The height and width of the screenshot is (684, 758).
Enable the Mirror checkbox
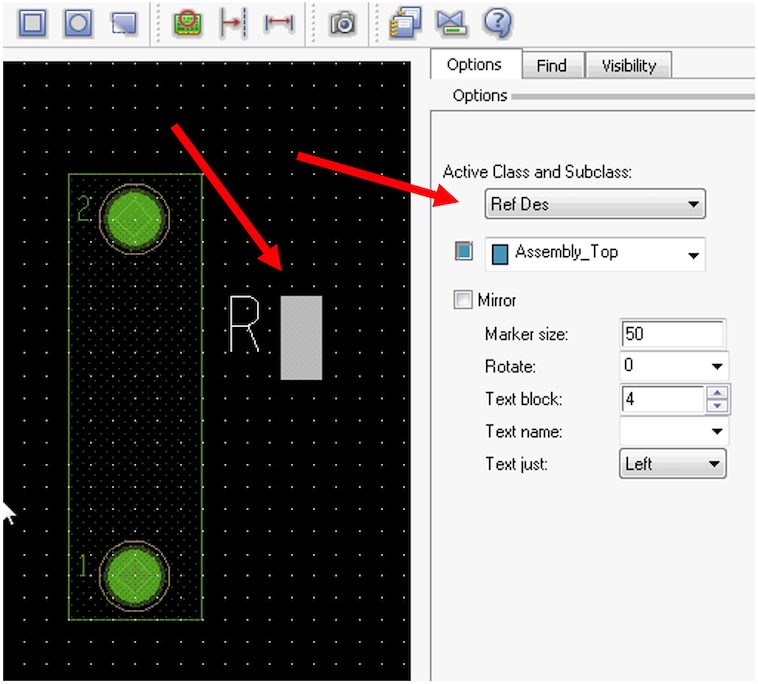462,300
